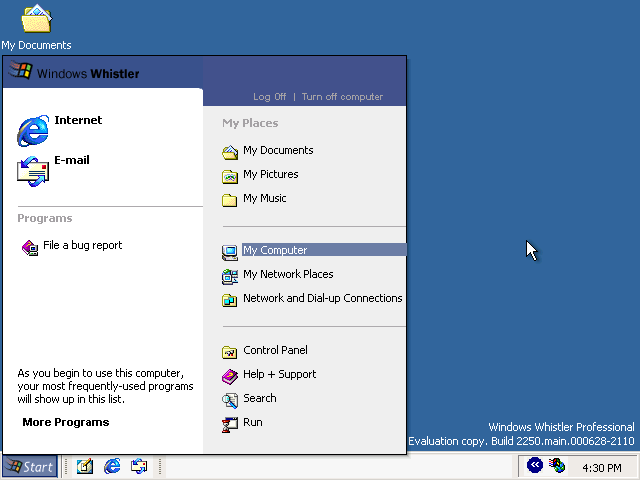Click the Help + Support book icon
This screenshot has height=480, width=640.
click(230, 376)
